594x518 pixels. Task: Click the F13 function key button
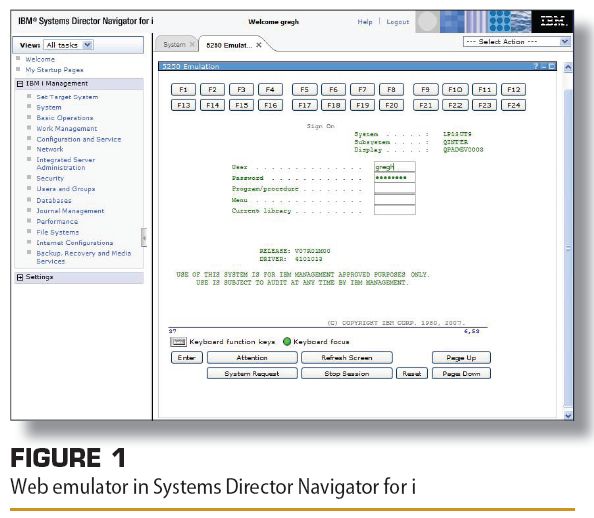point(183,105)
